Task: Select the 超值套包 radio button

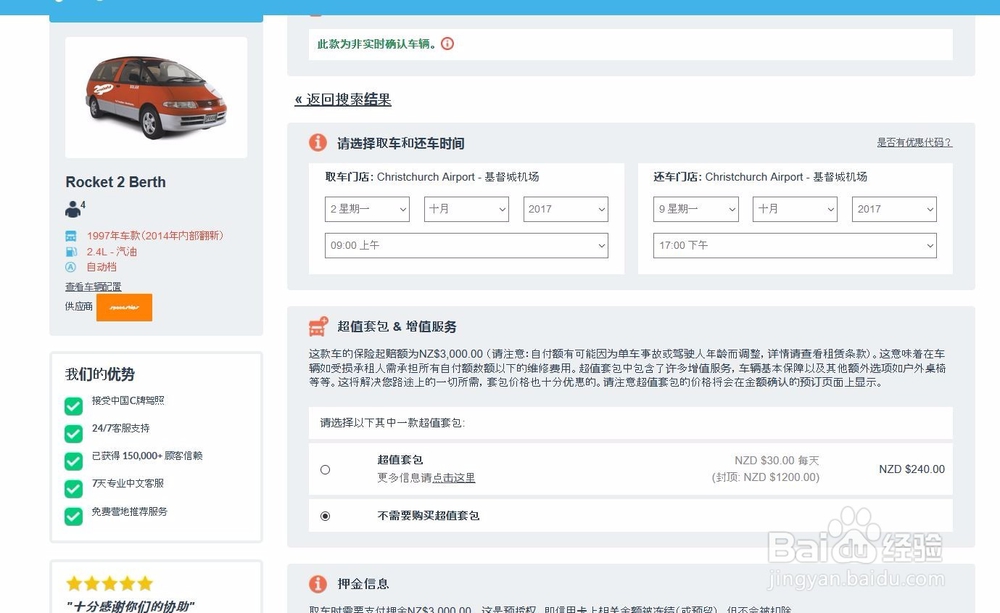Action: [x=325, y=469]
